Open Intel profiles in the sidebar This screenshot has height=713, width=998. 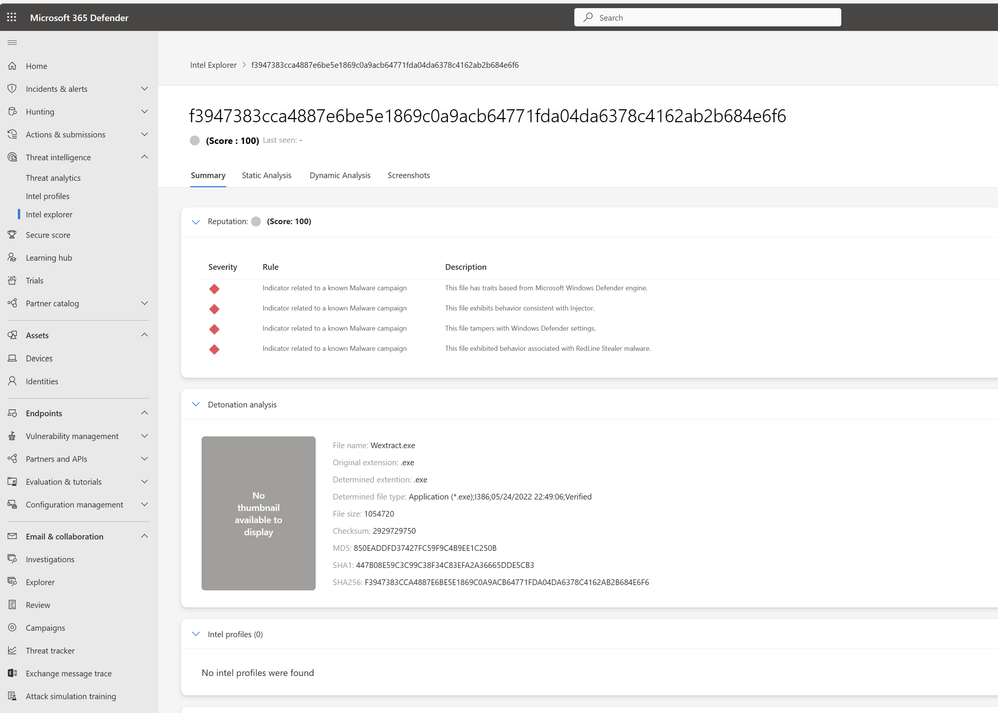(48, 196)
